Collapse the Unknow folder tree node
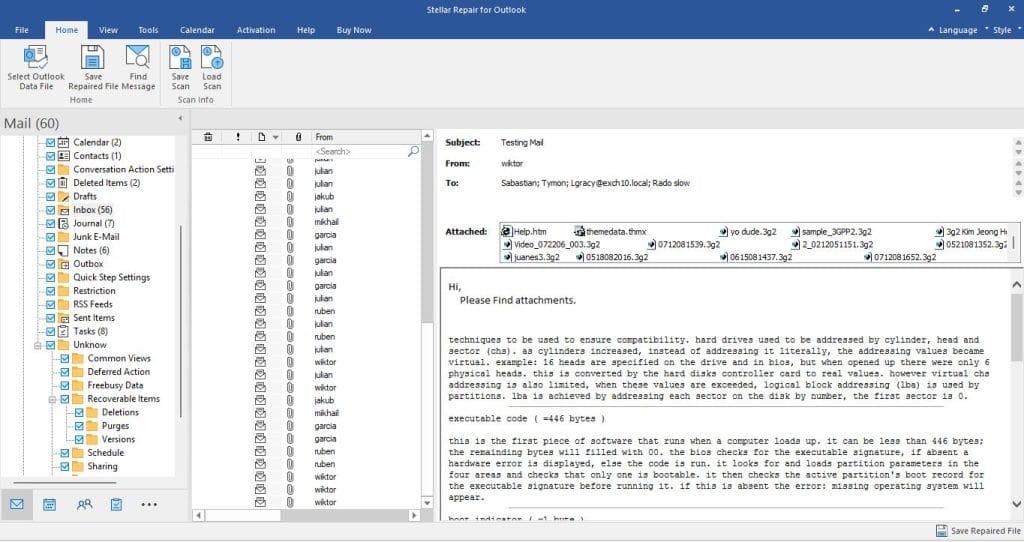The width and height of the screenshot is (1024, 542). 37,345
